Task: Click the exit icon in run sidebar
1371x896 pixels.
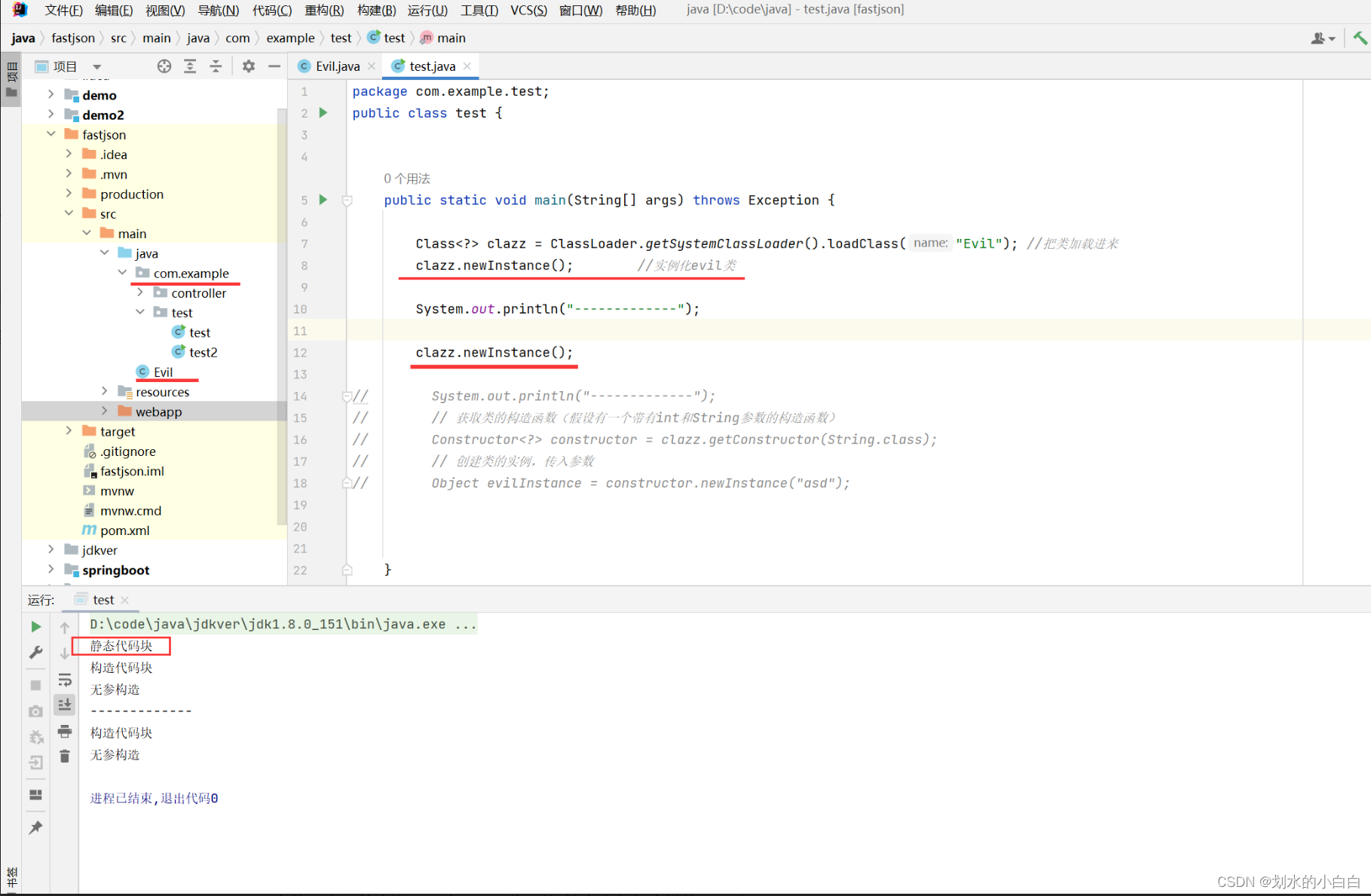Action: pyautogui.click(x=35, y=763)
